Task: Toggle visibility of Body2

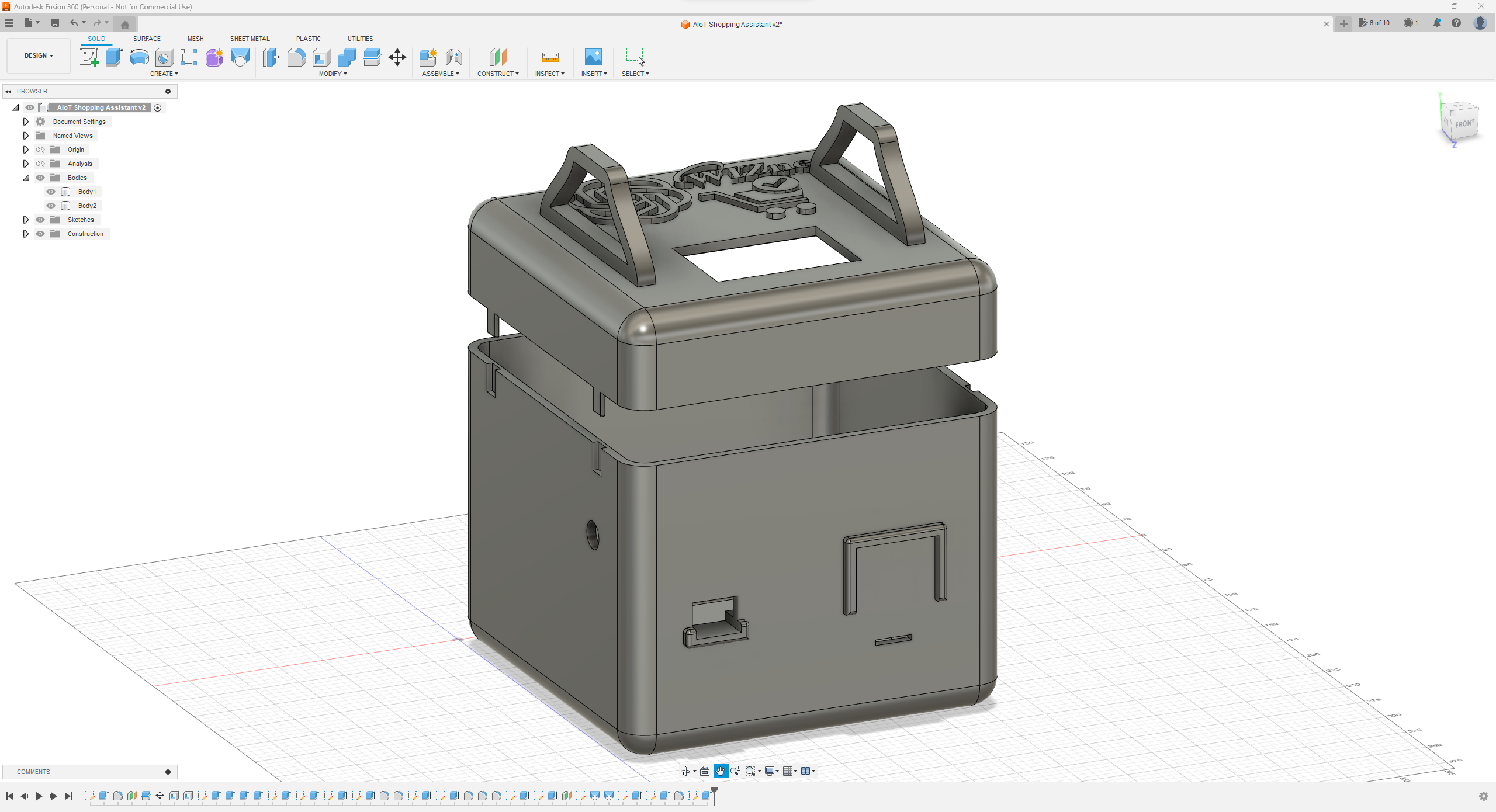Action: pyautogui.click(x=51, y=206)
